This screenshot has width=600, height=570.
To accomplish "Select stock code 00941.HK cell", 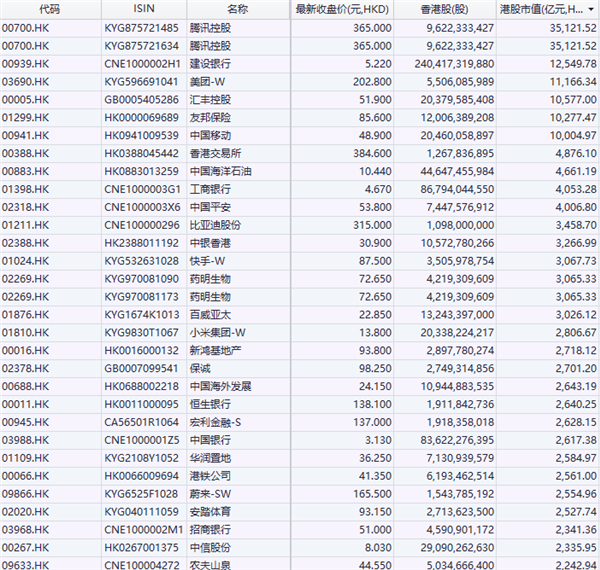I will pos(26,135).
